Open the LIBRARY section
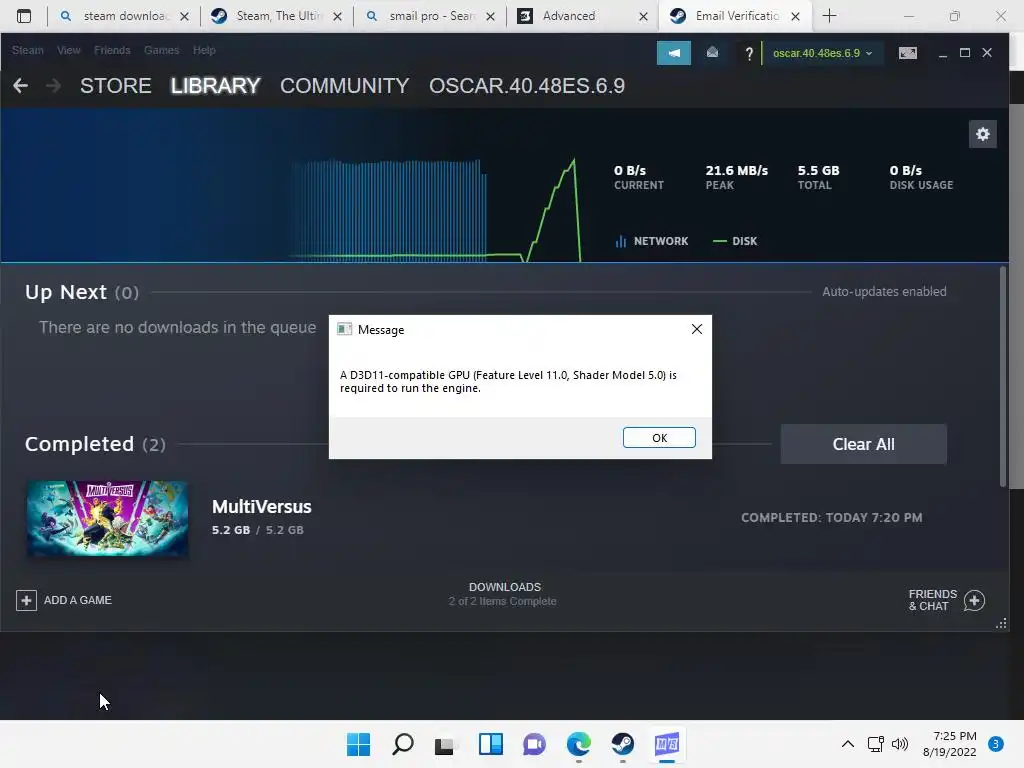This screenshot has width=1024, height=768. click(216, 86)
